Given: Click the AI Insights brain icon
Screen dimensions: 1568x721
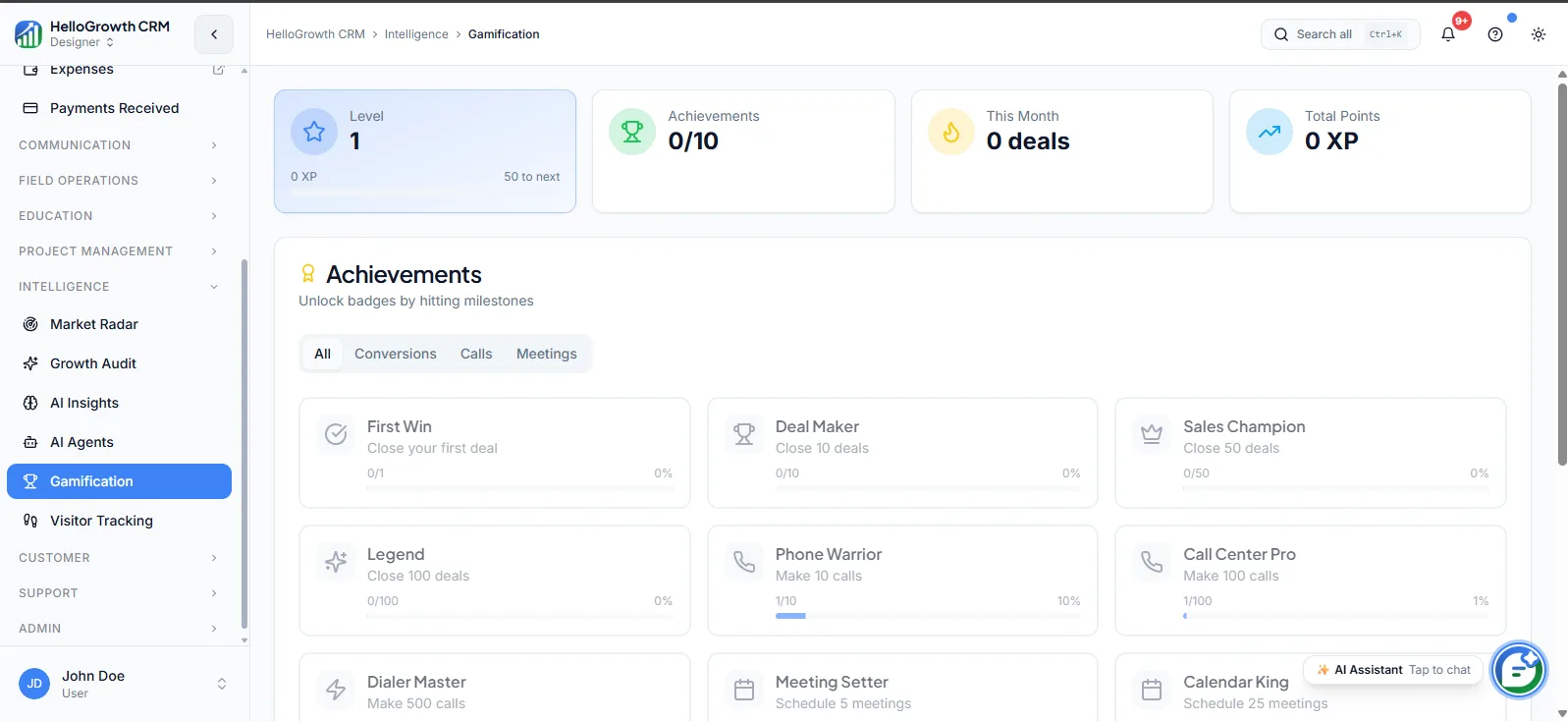Looking at the screenshot, I should (30, 403).
